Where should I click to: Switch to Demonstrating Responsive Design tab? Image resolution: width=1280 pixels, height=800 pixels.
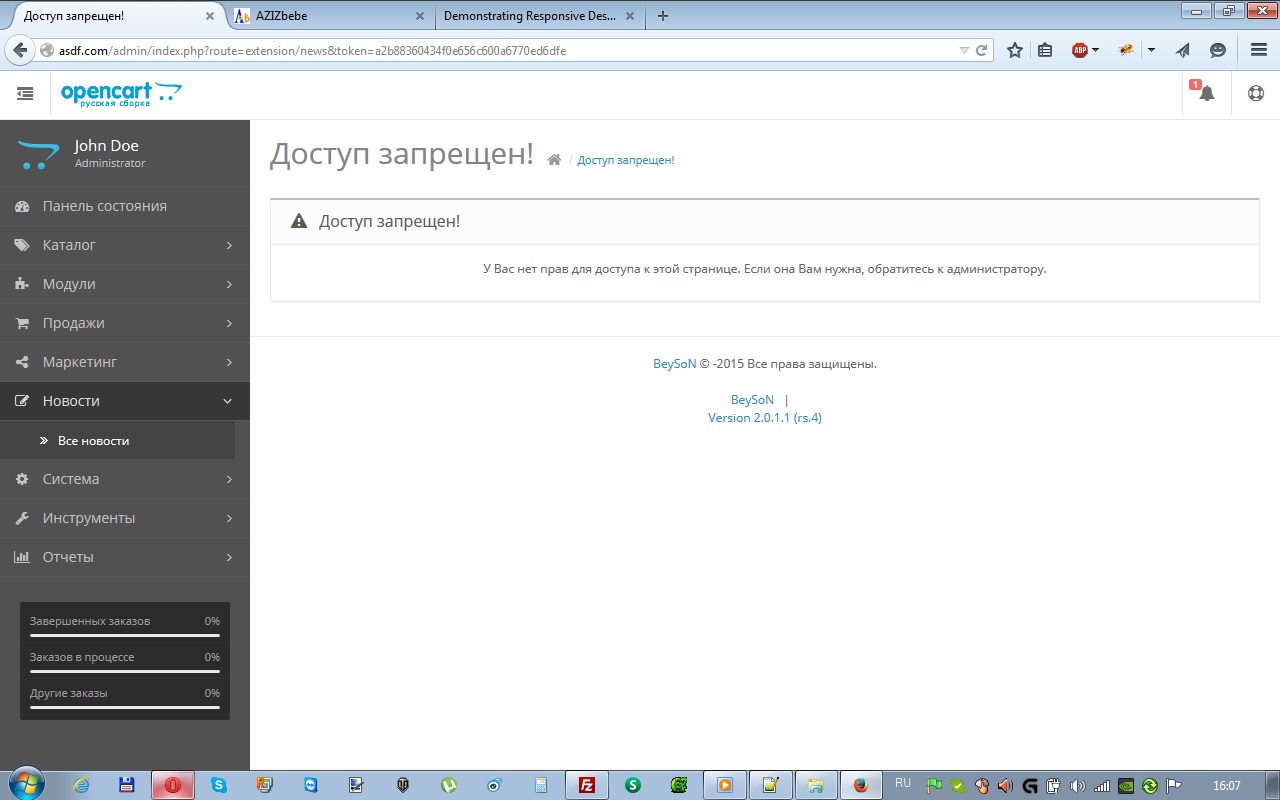click(540, 16)
